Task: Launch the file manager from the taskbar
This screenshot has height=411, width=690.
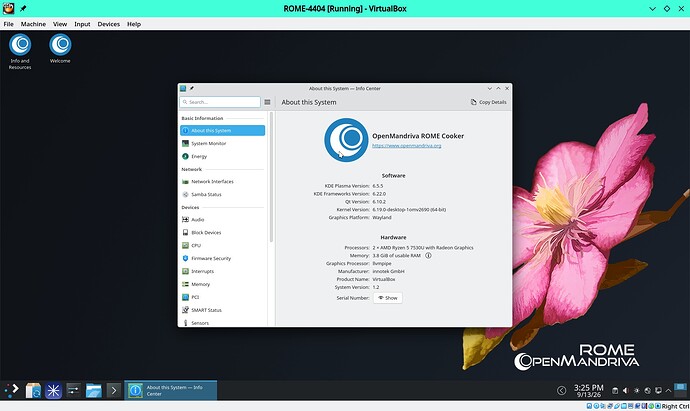Action: (94, 390)
